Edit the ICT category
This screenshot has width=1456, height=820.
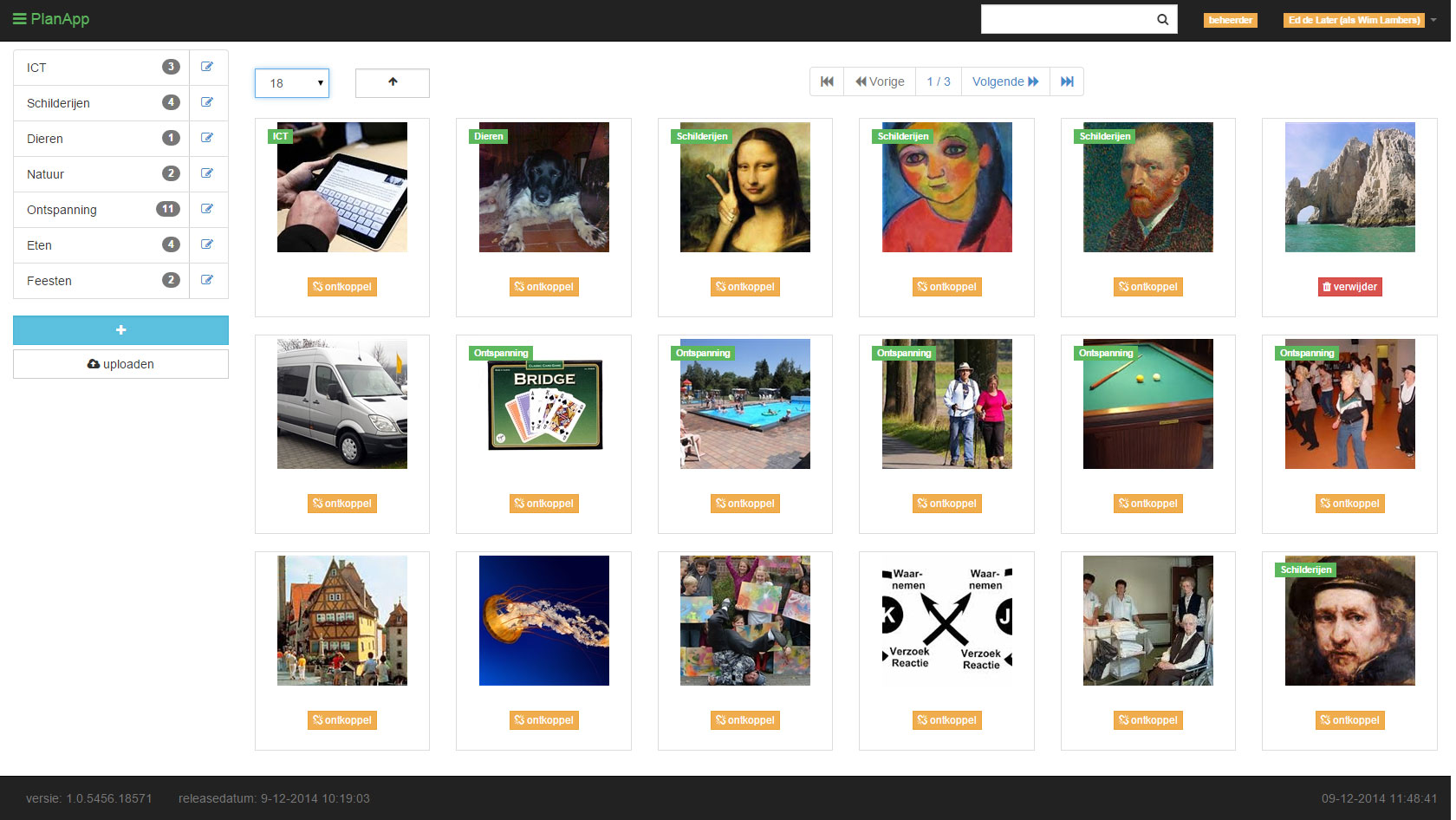(x=207, y=67)
